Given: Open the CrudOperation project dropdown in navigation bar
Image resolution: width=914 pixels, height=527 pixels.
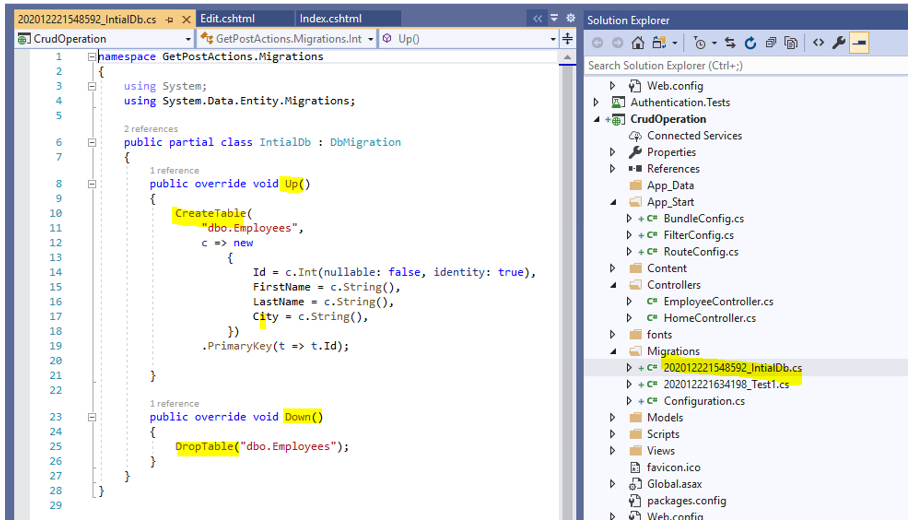Looking at the screenshot, I should click(x=188, y=39).
